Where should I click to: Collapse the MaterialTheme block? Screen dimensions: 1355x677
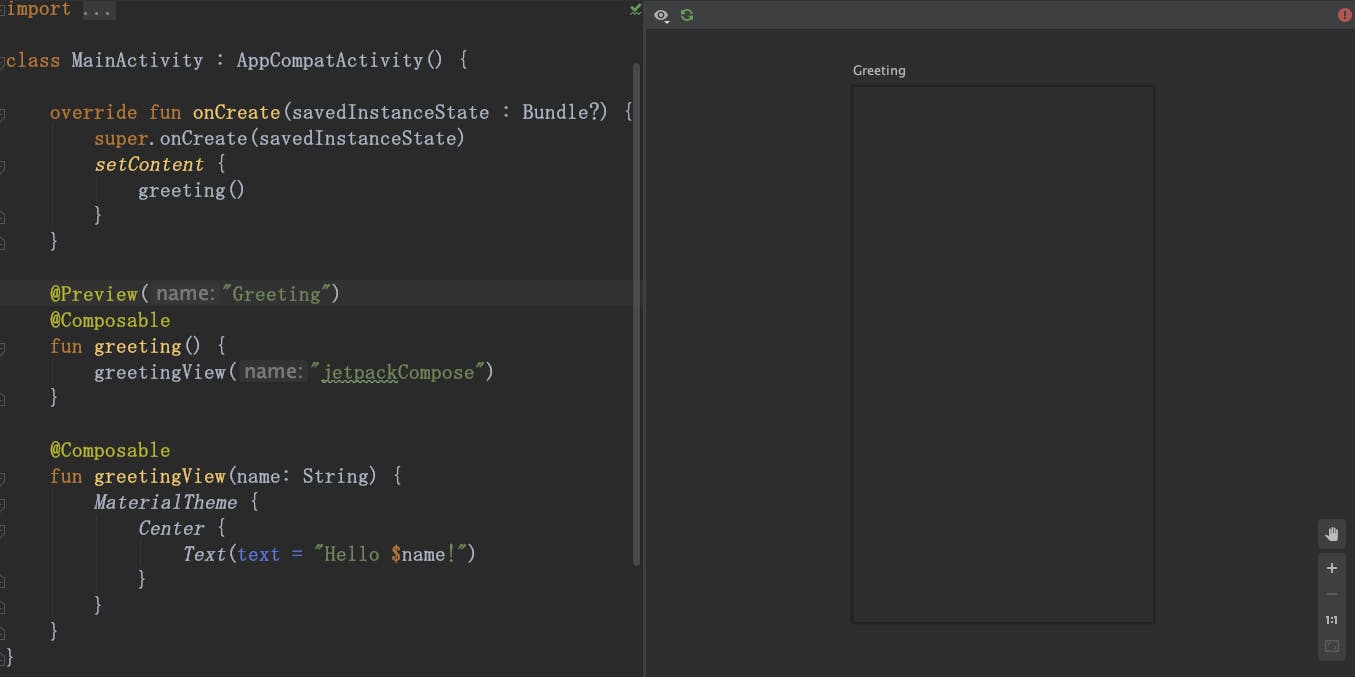pos(3,503)
